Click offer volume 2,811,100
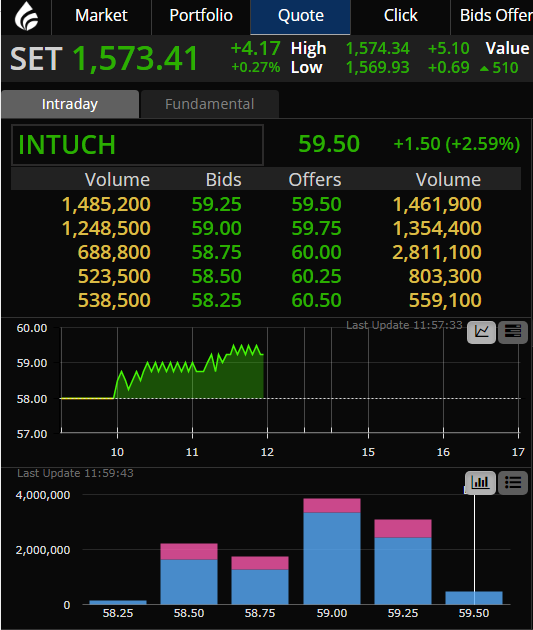The height and width of the screenshot is (630, 533). point(437,252)
